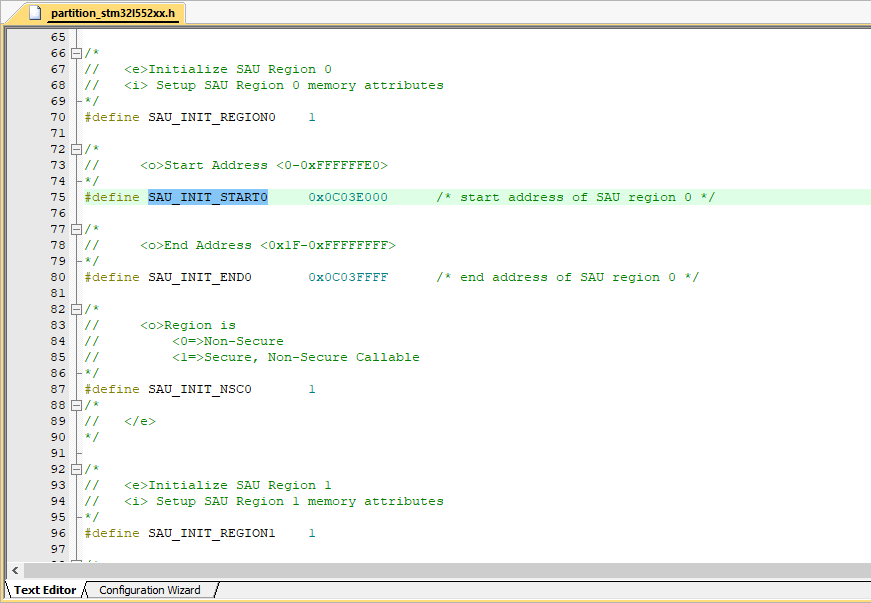Click the SAU_INIT_REGION1 identifier
This screenshot has width=871, height=603.
pyautogui.click(x=212, y=533)
